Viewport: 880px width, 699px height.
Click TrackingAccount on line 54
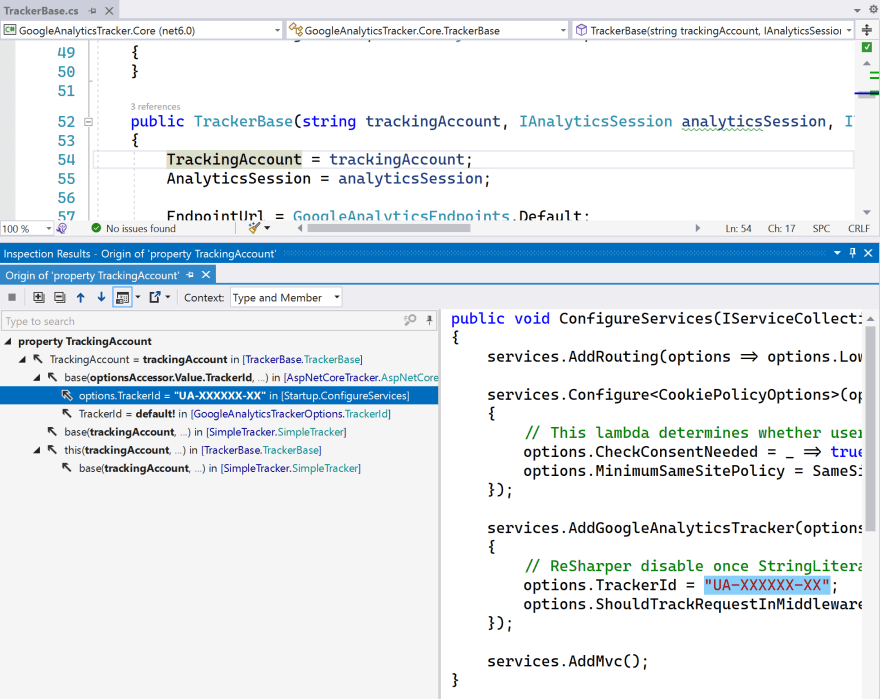pyautogui.click(x=234, y=159)
